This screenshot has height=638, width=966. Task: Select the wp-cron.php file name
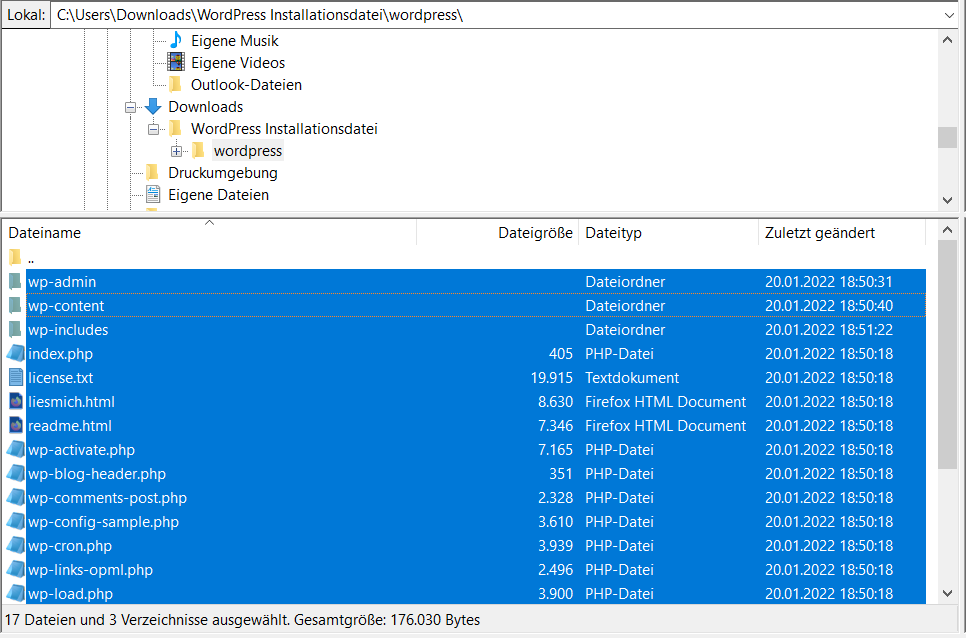click(70, 546)
